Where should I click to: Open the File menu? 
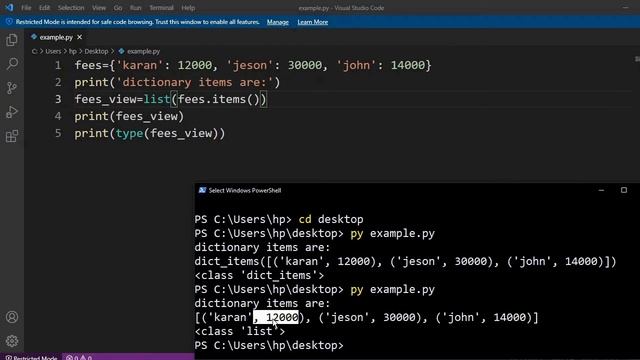pyautogui.click(x=26, y=8)
